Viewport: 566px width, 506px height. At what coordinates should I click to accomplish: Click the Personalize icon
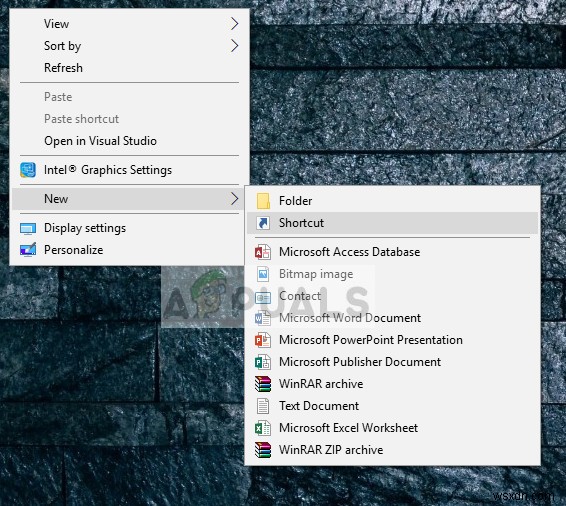tap(28, 250)
